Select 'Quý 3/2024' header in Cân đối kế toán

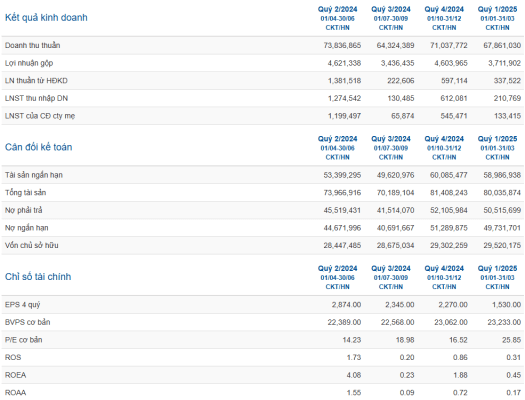(x=391, y=139)
